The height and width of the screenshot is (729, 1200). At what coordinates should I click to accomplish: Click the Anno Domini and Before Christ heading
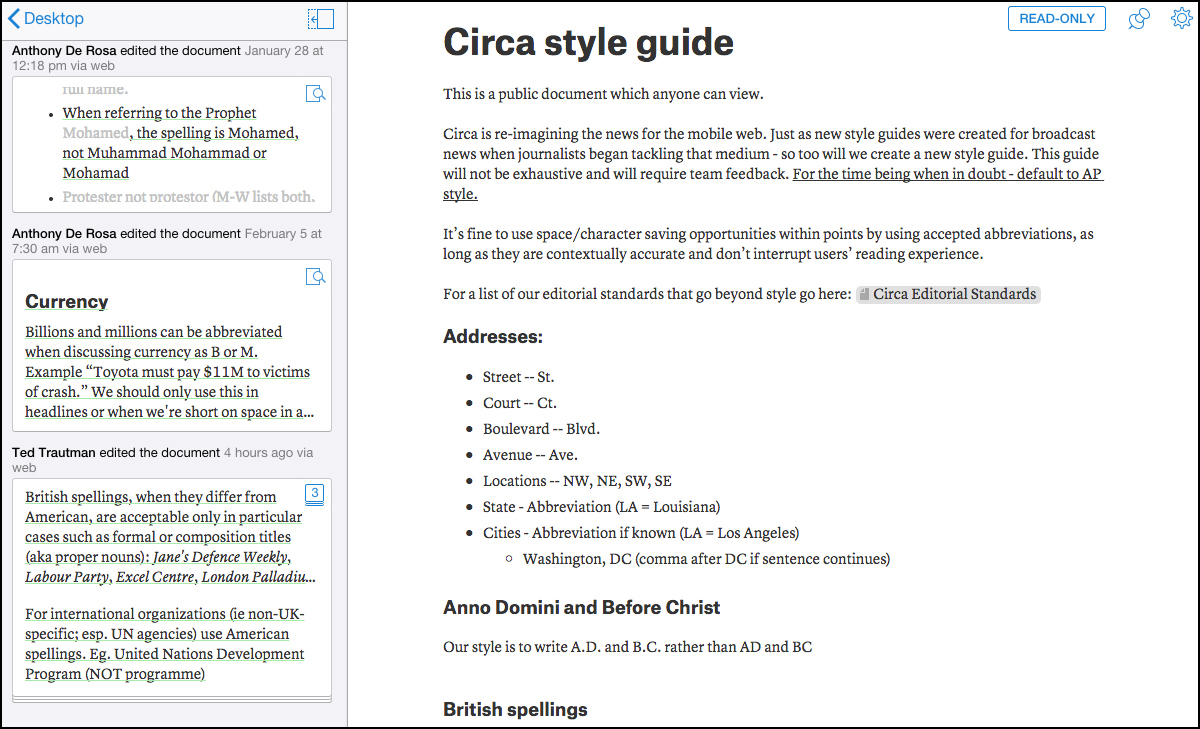click(582, 607)
